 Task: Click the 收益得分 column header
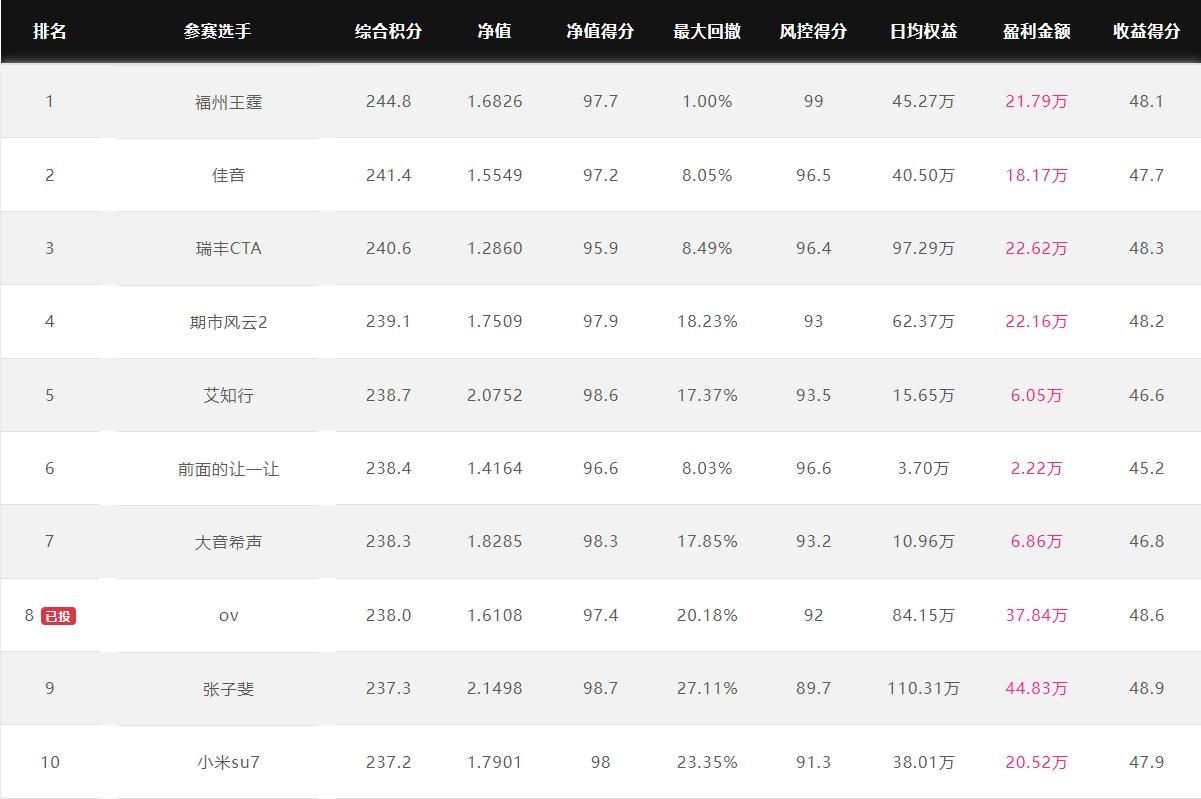click(x=1147, y=31)
